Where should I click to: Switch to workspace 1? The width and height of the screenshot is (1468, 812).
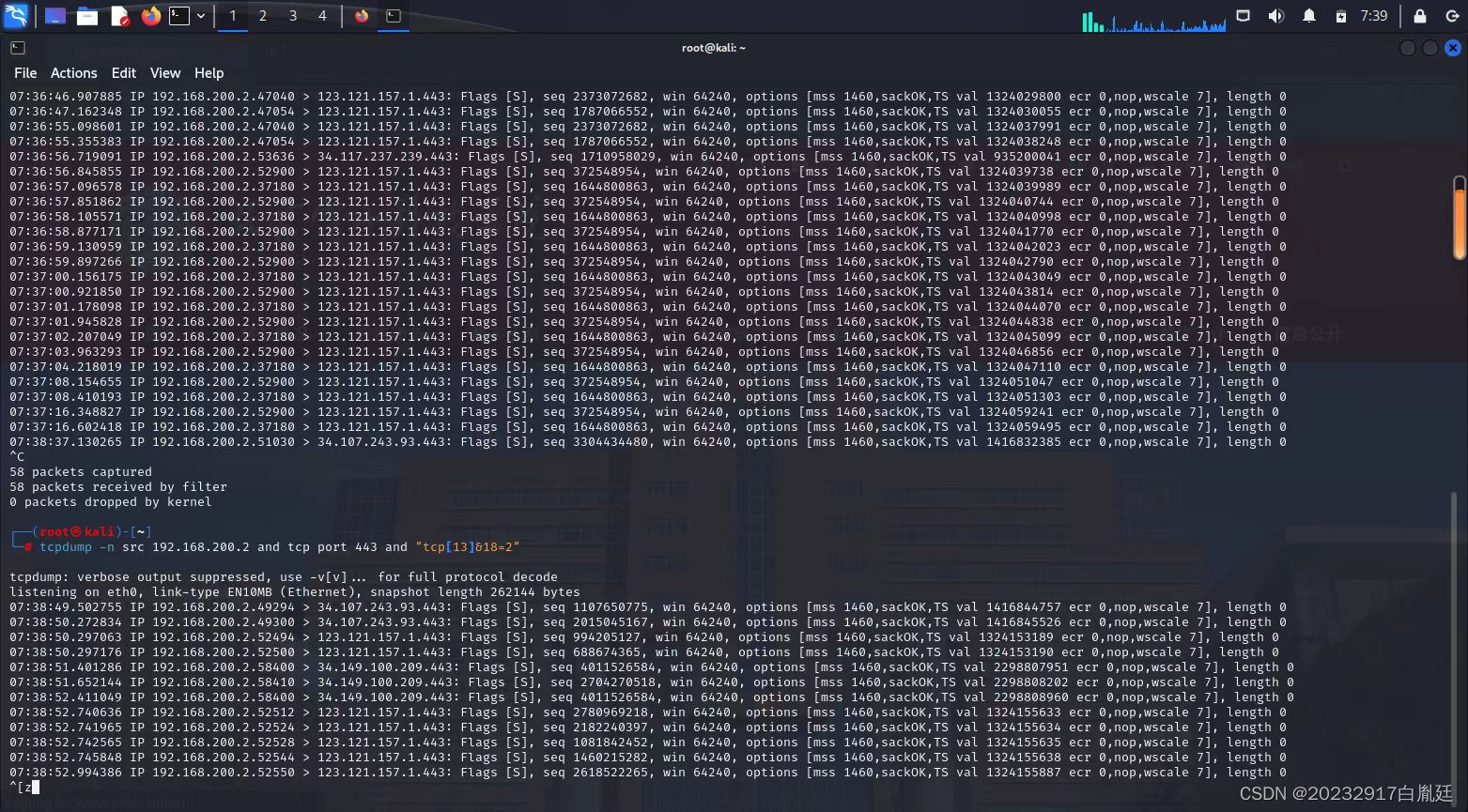point(233,16)
